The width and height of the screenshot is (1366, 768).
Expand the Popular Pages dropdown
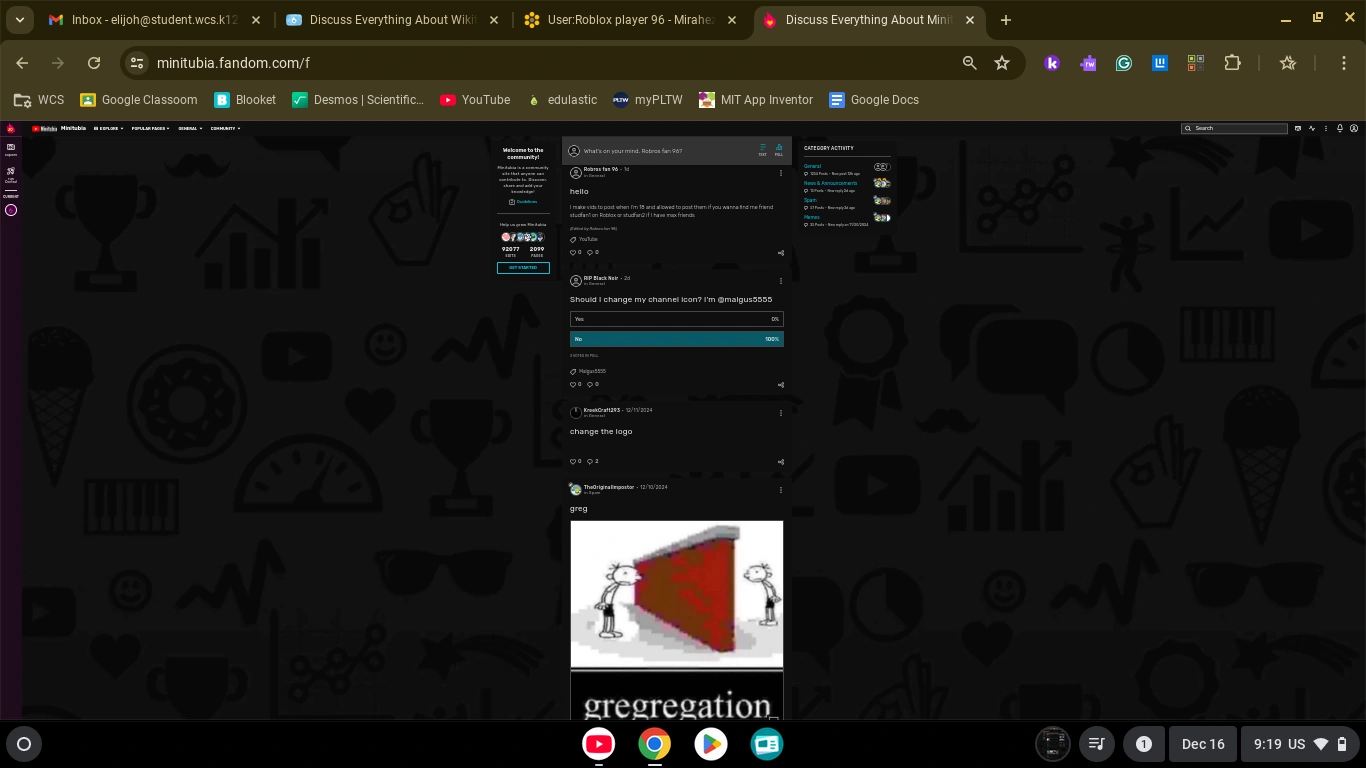tap(151, 128)
